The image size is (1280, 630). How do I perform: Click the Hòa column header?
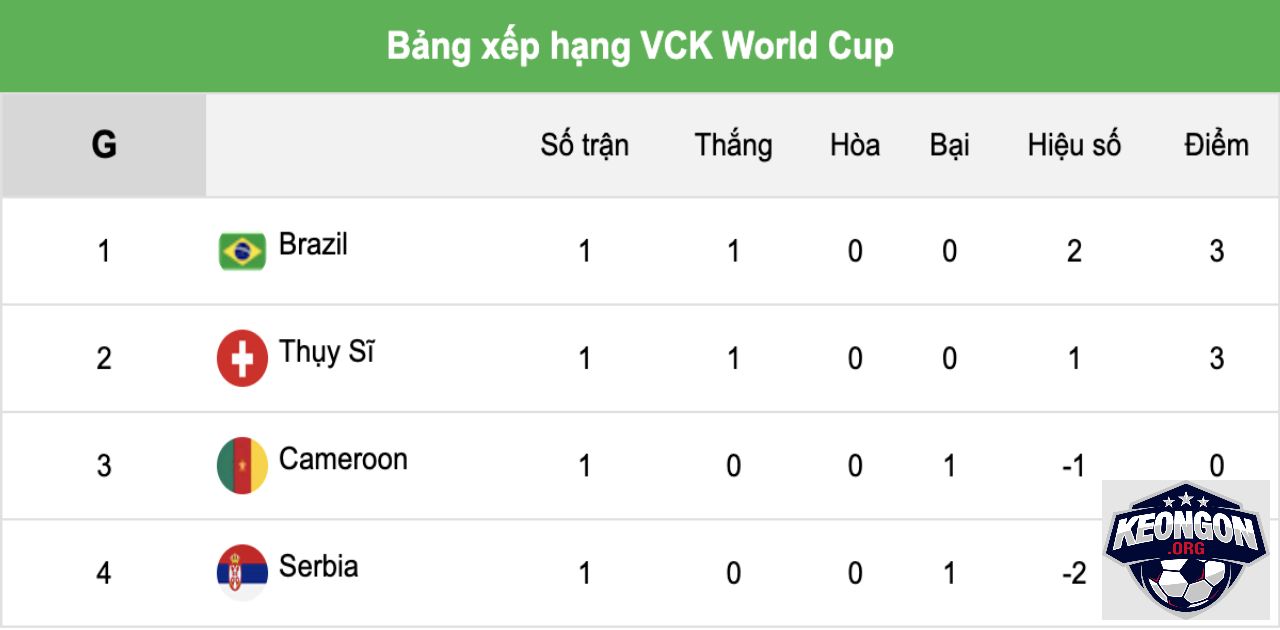(x=855, y=145)
